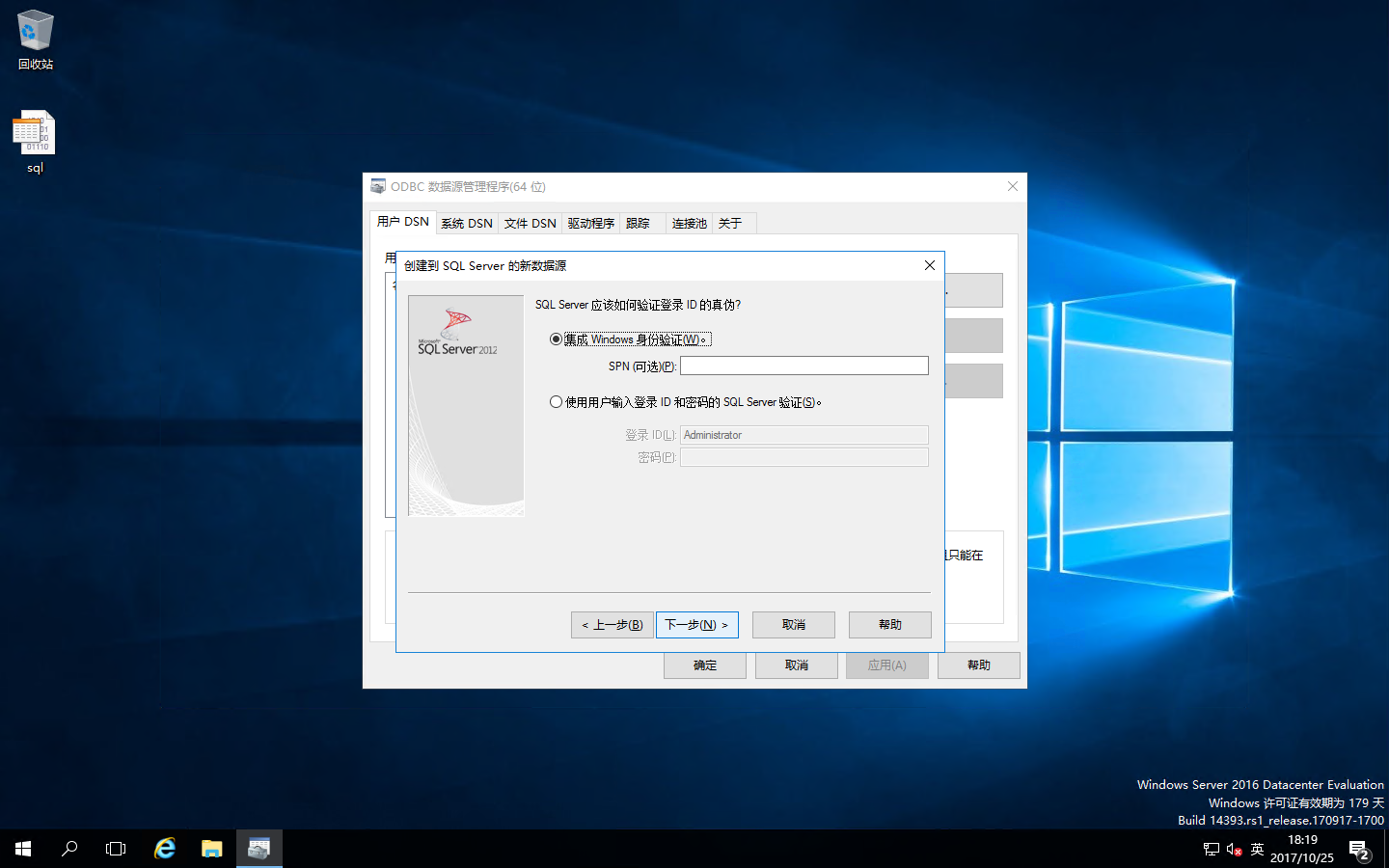This screenshot has width=1389, height=868.
Task: Select integrated Windows authentication option
Action: pos(631,339)
